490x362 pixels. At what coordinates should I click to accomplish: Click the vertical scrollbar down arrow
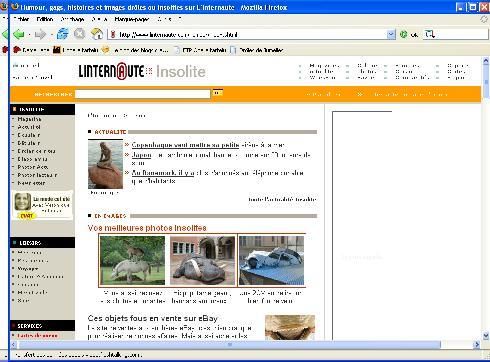[485, 335]
